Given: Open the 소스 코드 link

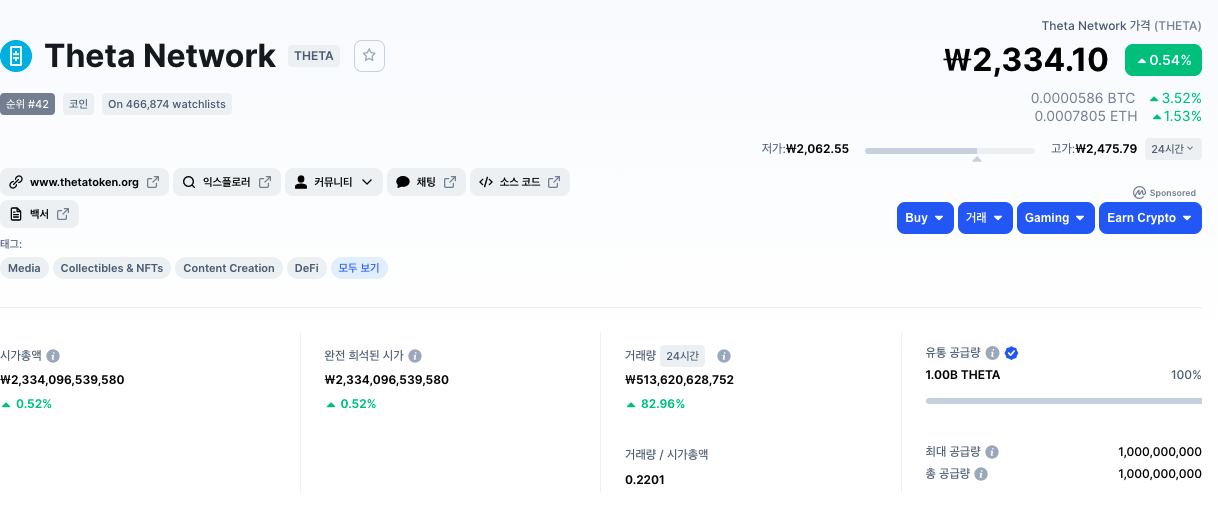Looking at the screenshot, I should click(x=520, y=182).
